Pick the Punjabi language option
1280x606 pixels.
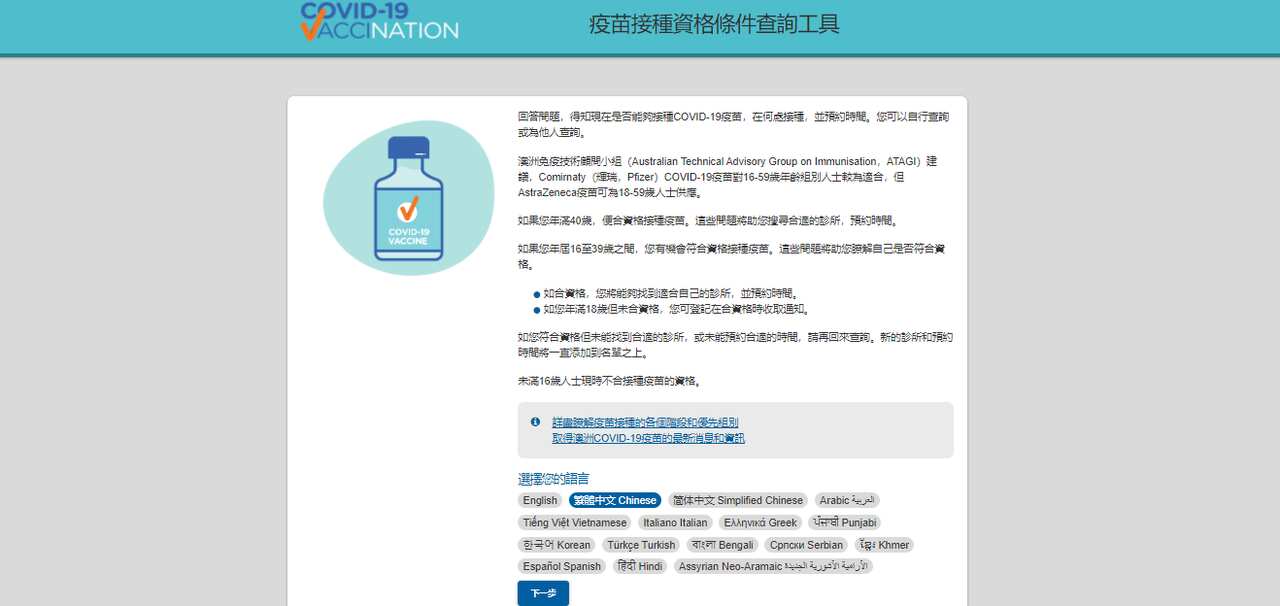pyautogui.click(x=843, y=522)
